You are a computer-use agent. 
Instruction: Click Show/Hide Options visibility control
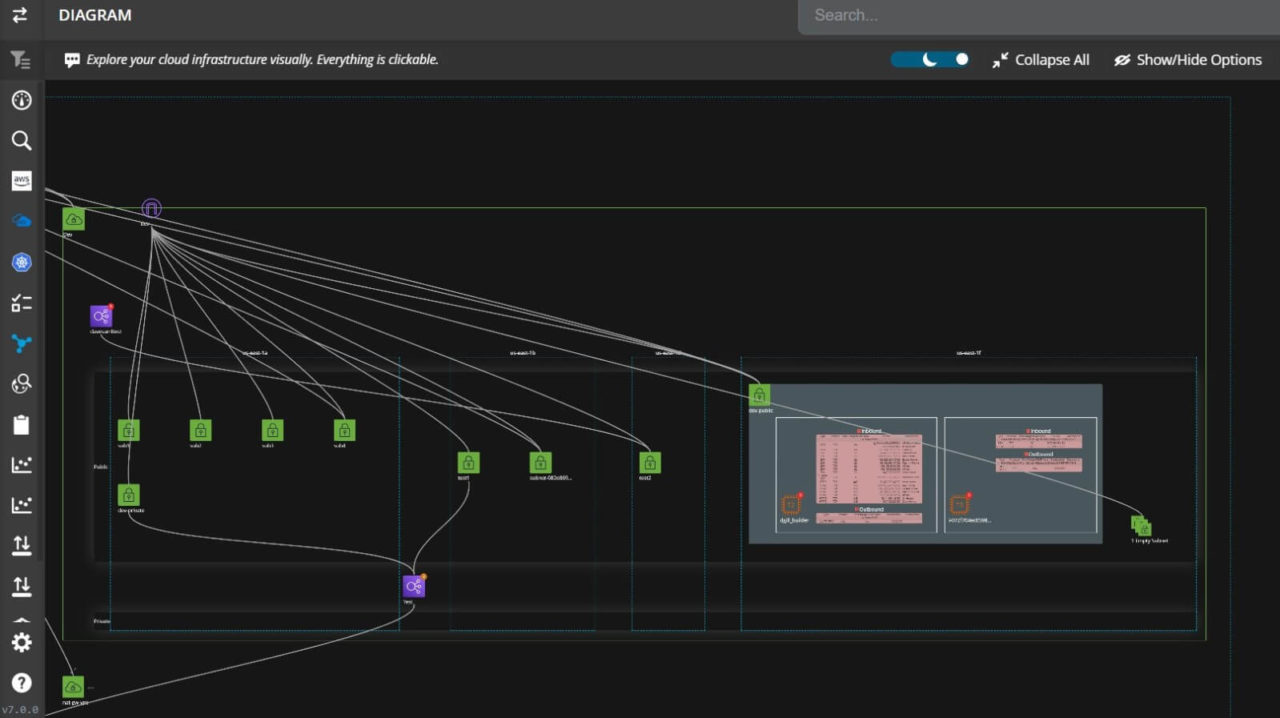pos(1189,59)
